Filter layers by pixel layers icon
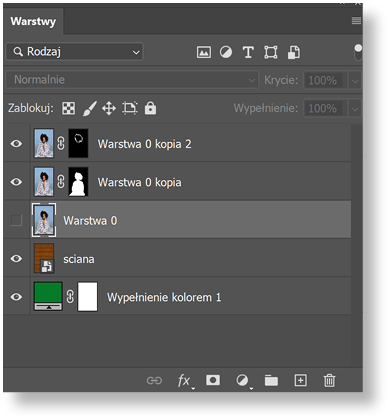Screen dimensions: 390x419 click(204, 52)
